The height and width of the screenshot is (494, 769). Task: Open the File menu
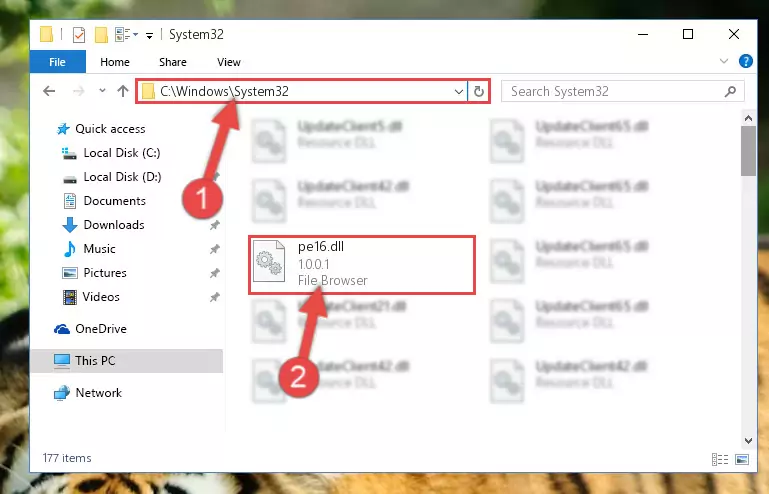click(x=57, y=62)
